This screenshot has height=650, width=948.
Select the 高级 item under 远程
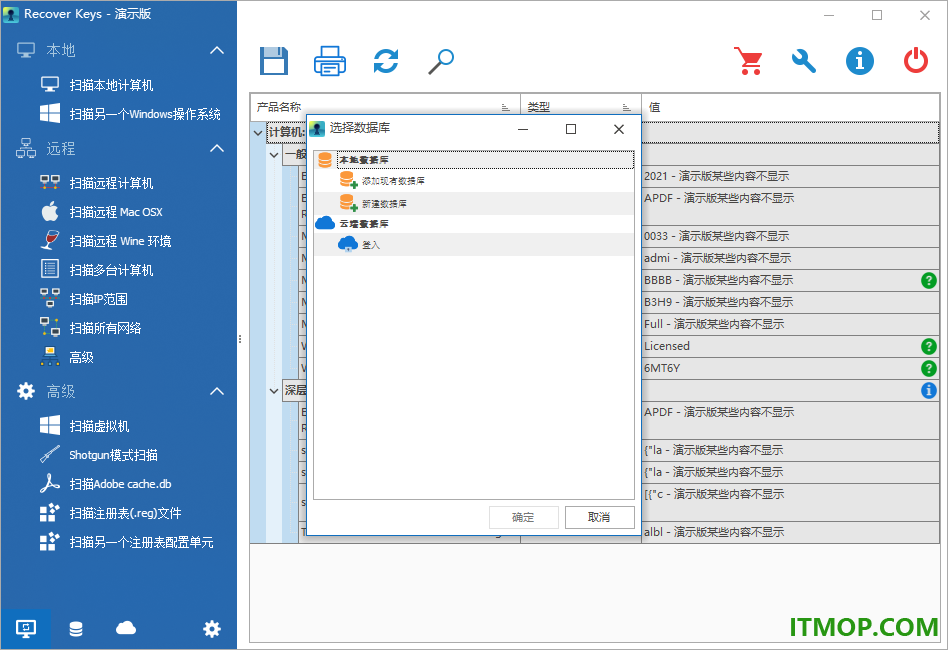81,357
